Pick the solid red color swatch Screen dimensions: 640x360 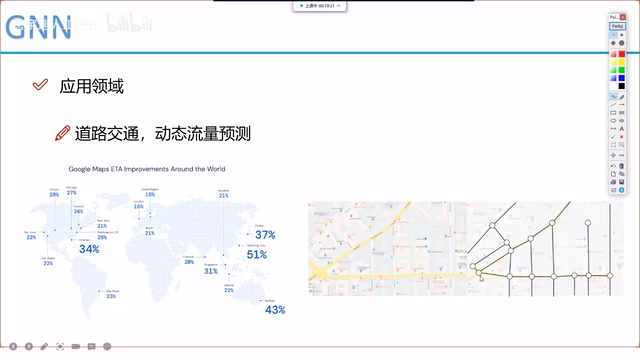tap(622, 54)
